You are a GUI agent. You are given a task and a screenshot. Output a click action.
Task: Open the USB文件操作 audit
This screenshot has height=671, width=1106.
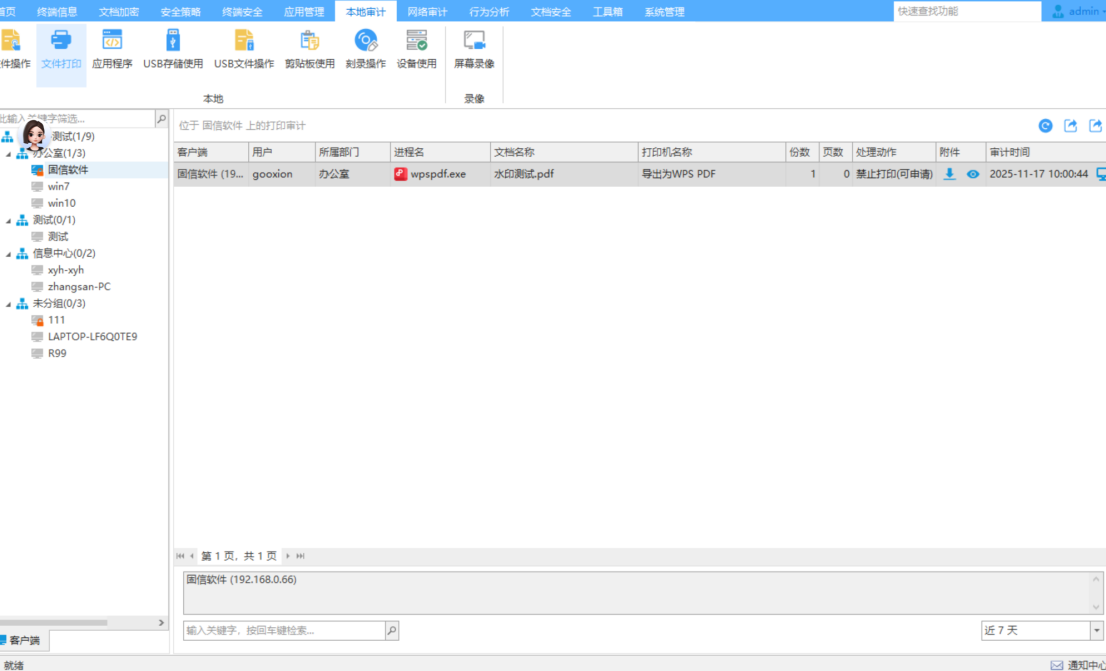(x=244, y=49)
